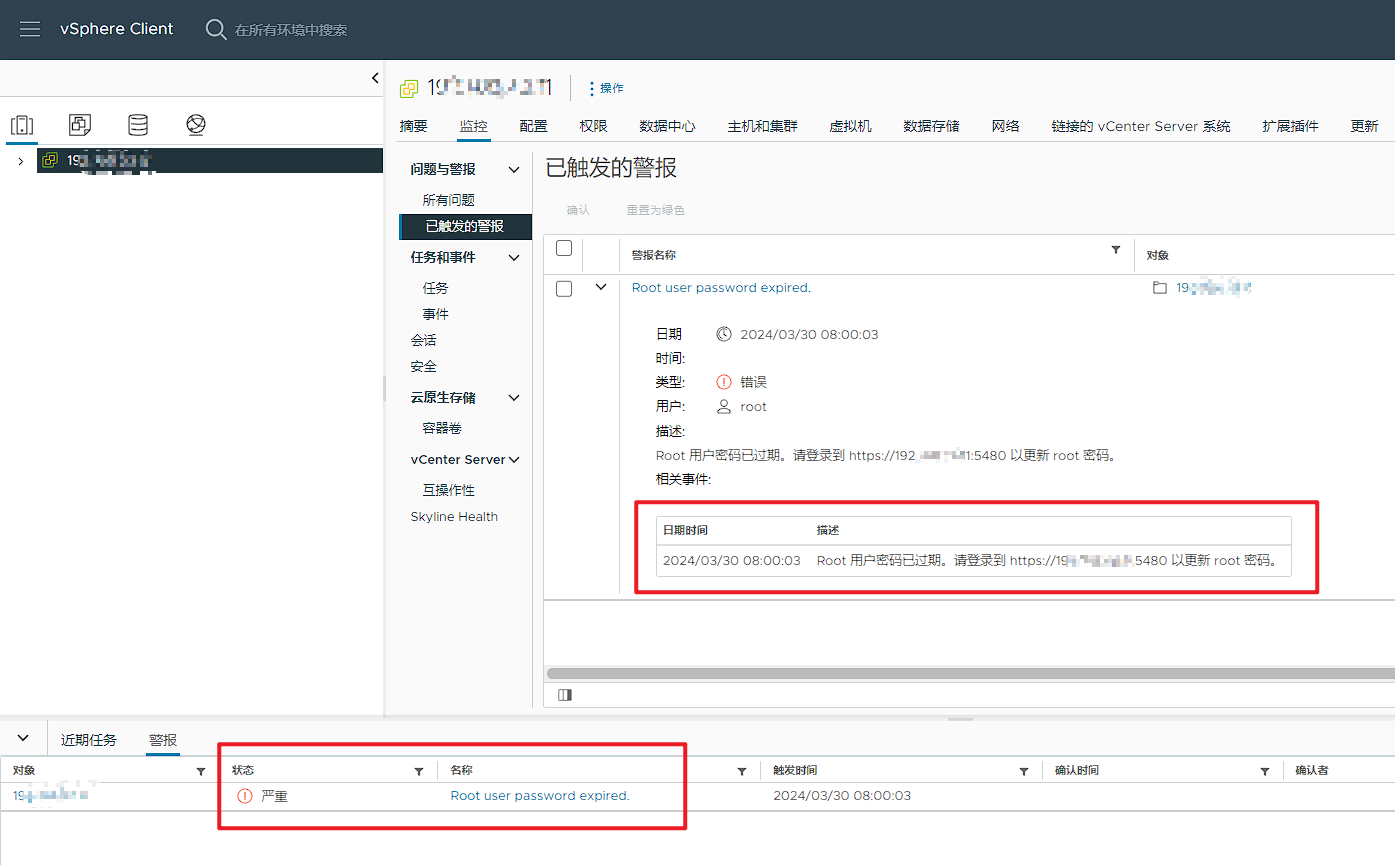Click the alarms table horizontal scrollbar

click(970, 674)
